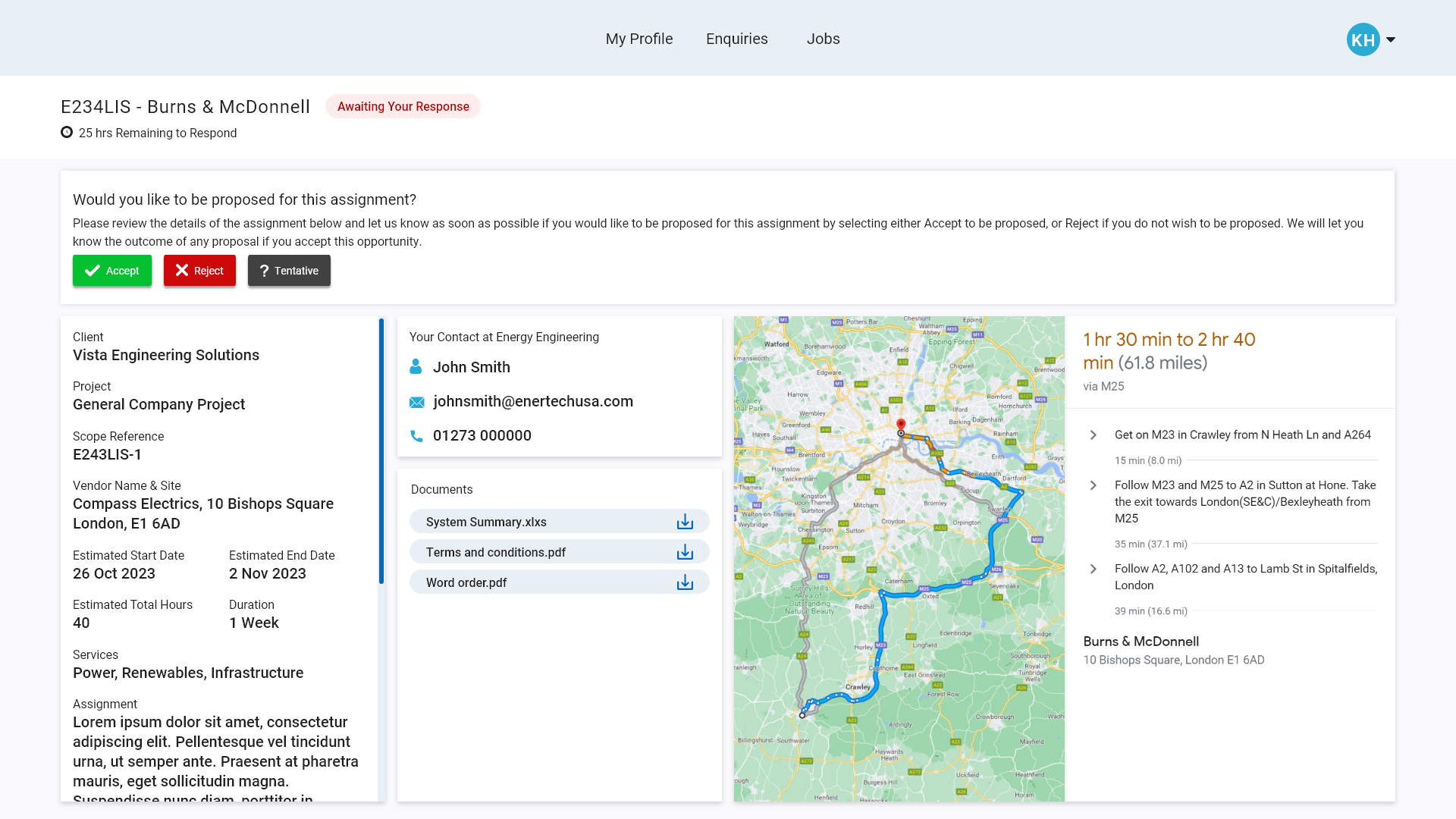Click the Vista Engineering Solutions client name
This screenshot has width=1456, height=819.
166,355
